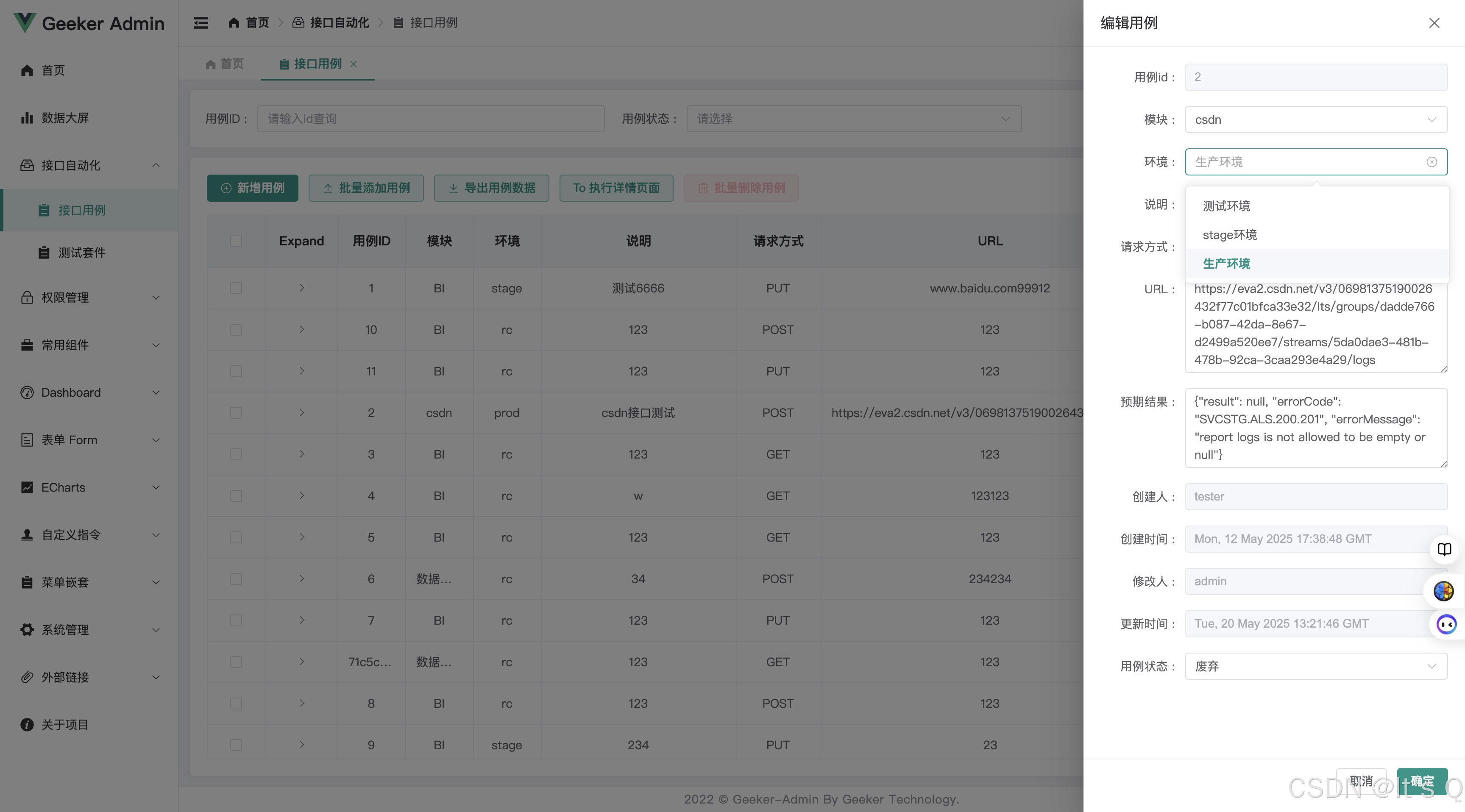The height and width of the screenshot is (812, 1465).
Task: Open the 模块 csdn dropdown
Action: tap(1315, 120)
